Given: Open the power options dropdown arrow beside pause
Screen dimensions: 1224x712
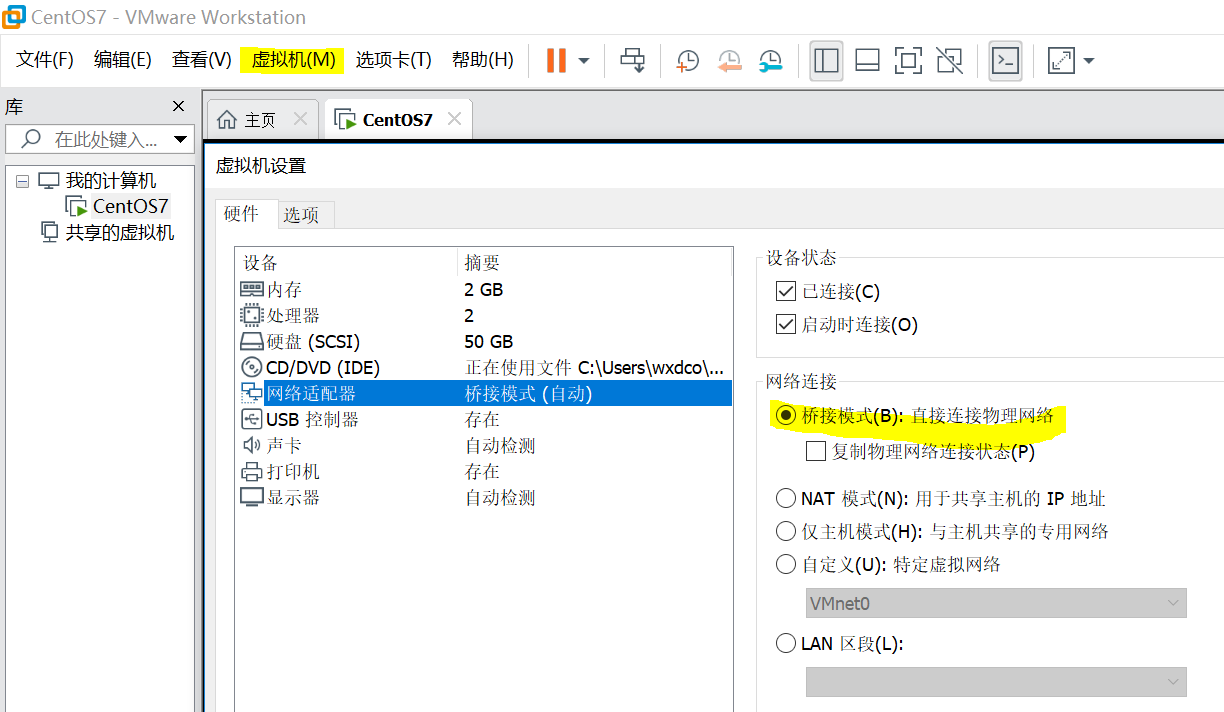Looking at the screenshot, I should [x=584, y=61].
